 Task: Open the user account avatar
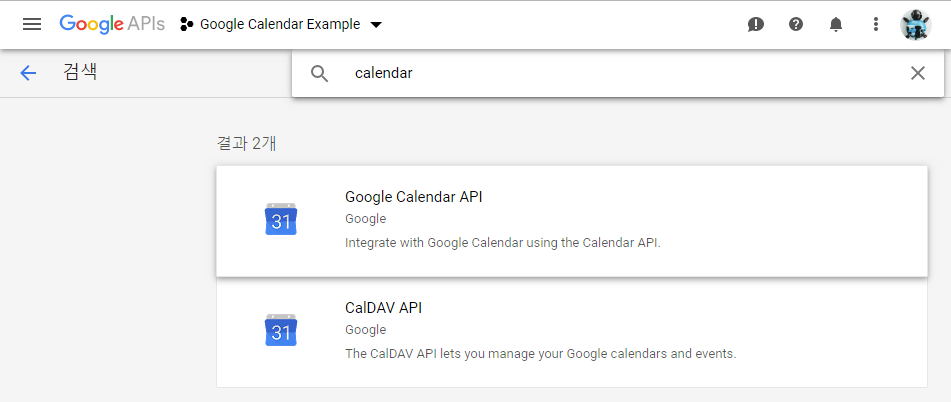pos(915,25)
